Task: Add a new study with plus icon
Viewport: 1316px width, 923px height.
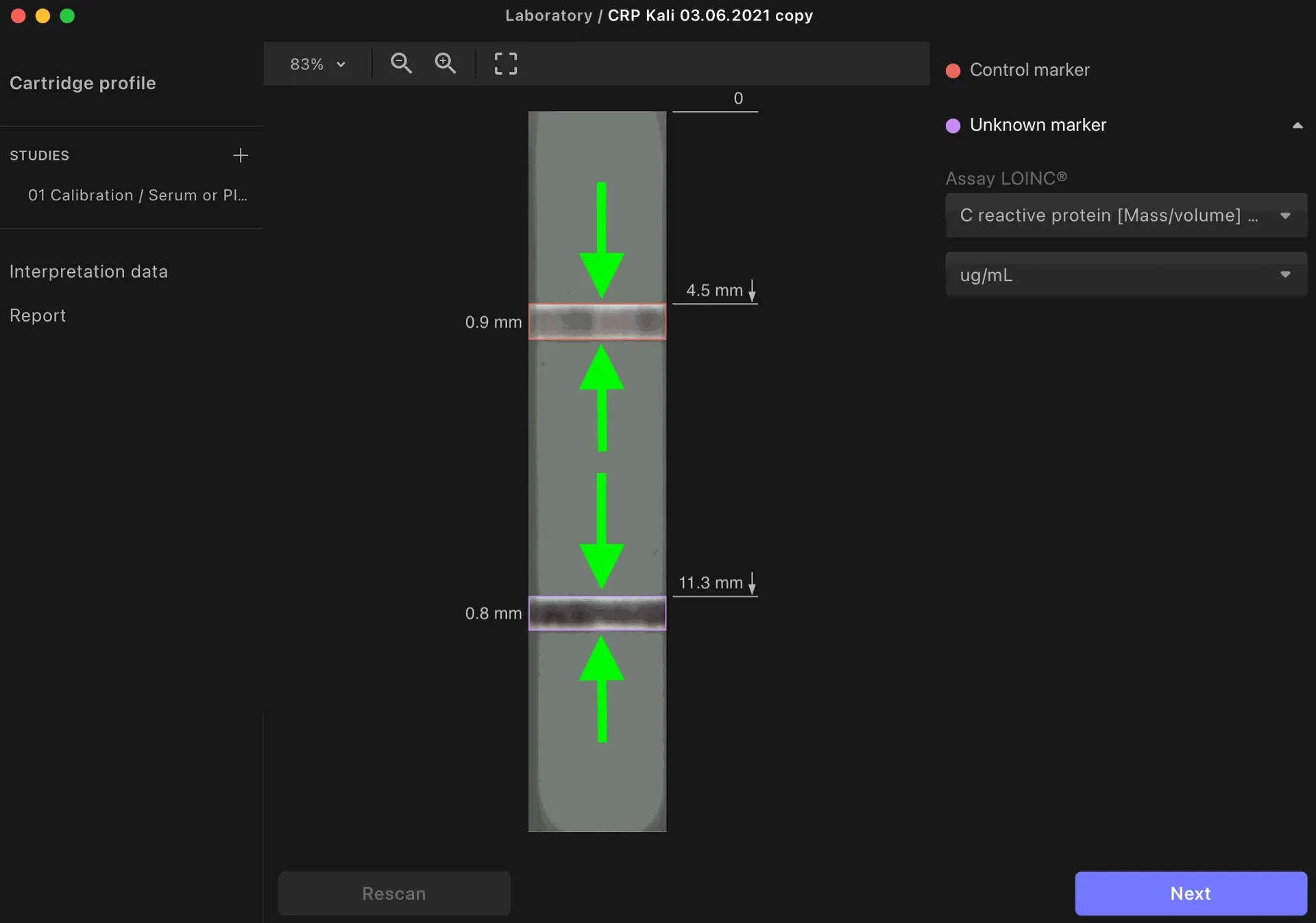Action: (240, 155)
